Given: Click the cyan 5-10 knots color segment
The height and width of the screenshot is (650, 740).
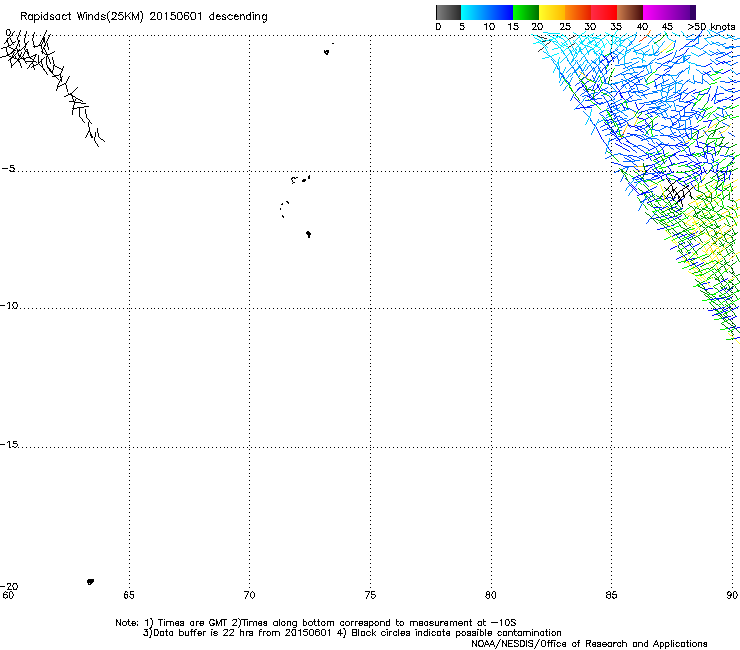Looking at the screenshot, I should (473, 12).
